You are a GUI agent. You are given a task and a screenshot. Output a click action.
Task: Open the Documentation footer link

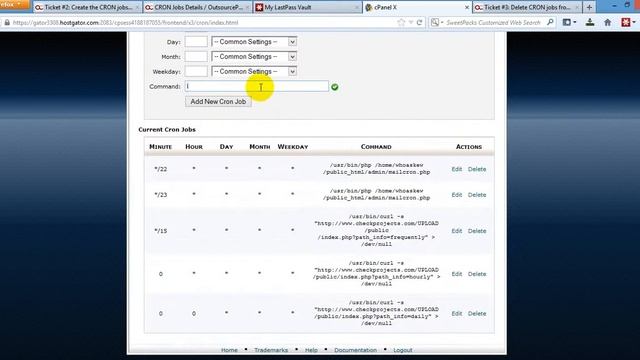click(x=355, y=350)
